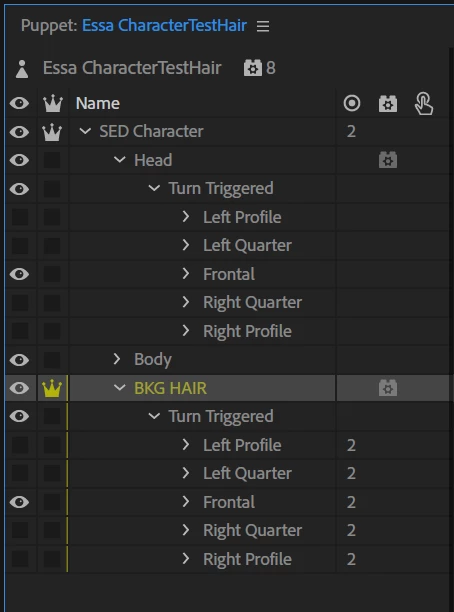The image size is (454, 612).
Task: Click the puppet figure icon beside Essa CharacterTestHair
Action: [x=22, y=69]
